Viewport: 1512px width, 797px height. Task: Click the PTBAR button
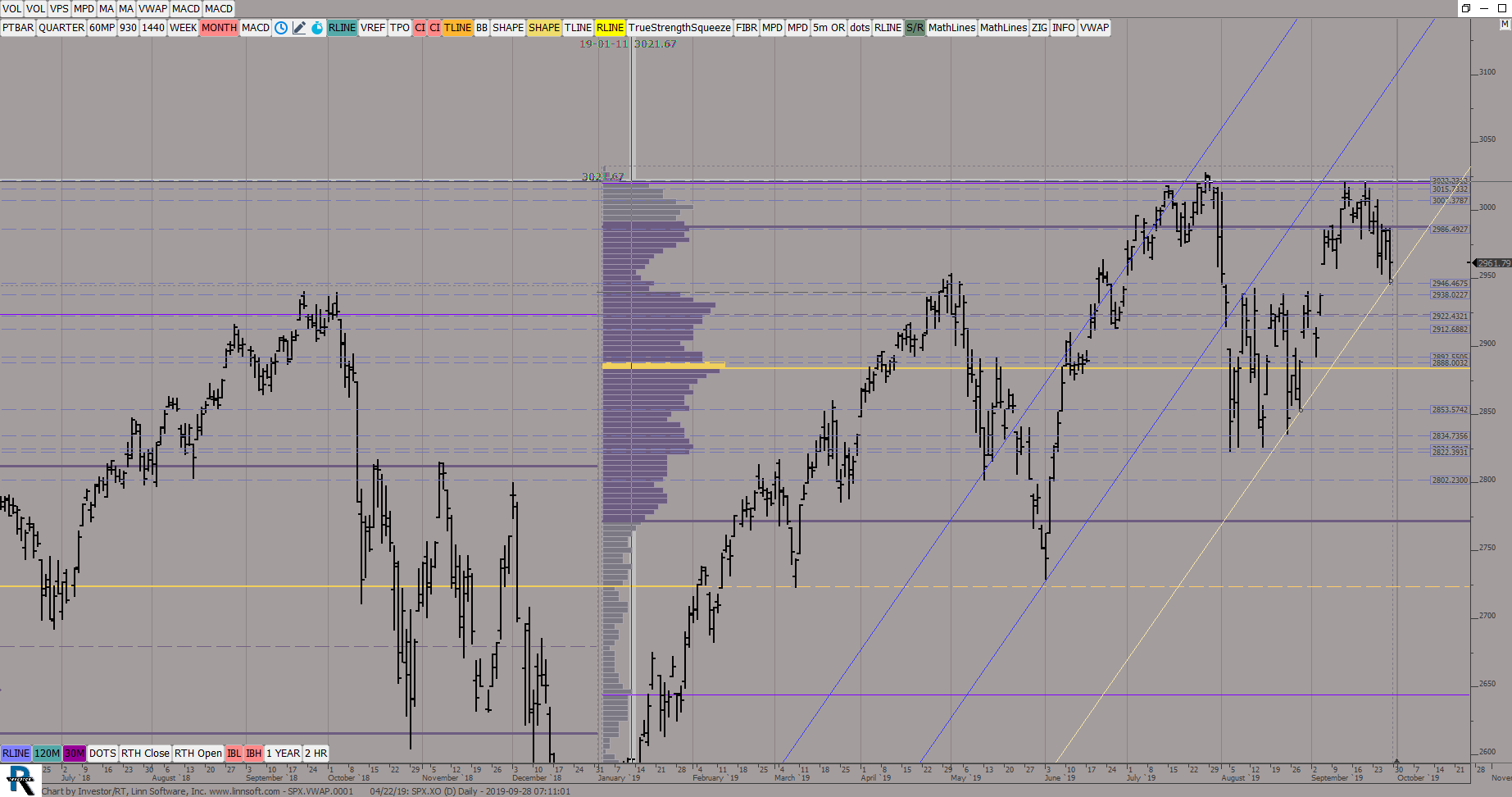pyautogui.click(x=18, y=28)
